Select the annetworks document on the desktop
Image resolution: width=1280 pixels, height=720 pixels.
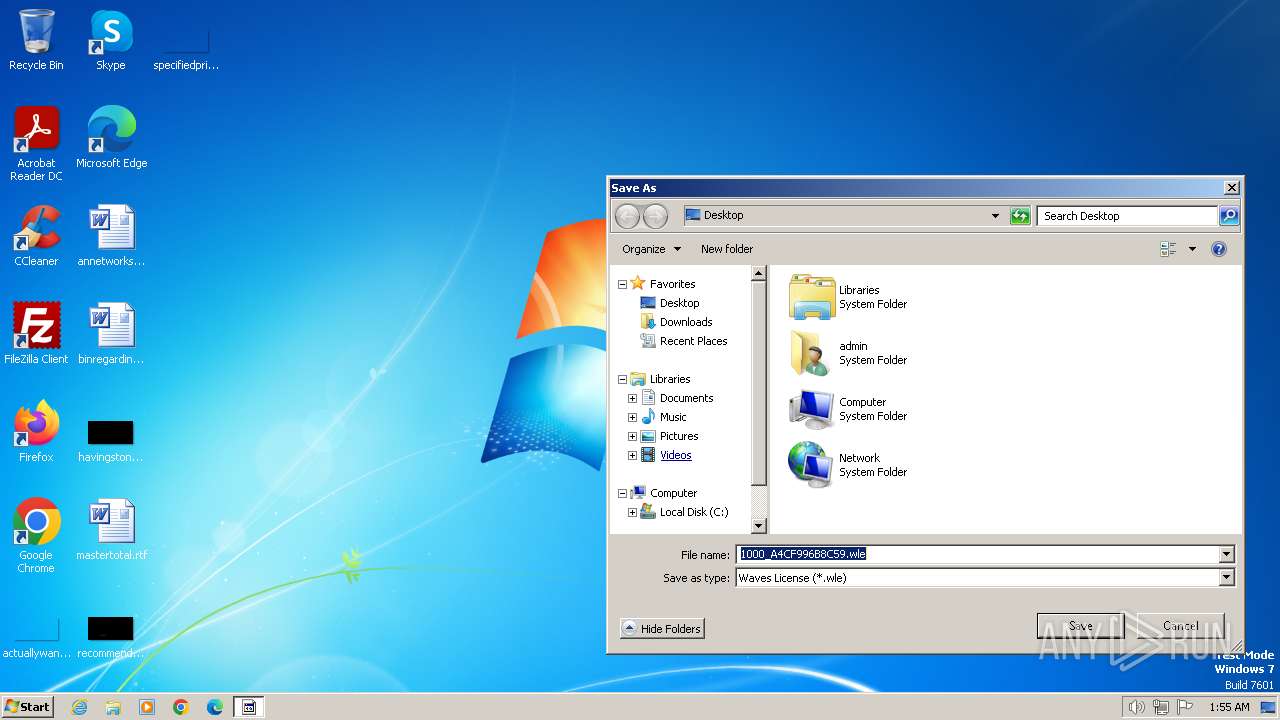(111, 236)
